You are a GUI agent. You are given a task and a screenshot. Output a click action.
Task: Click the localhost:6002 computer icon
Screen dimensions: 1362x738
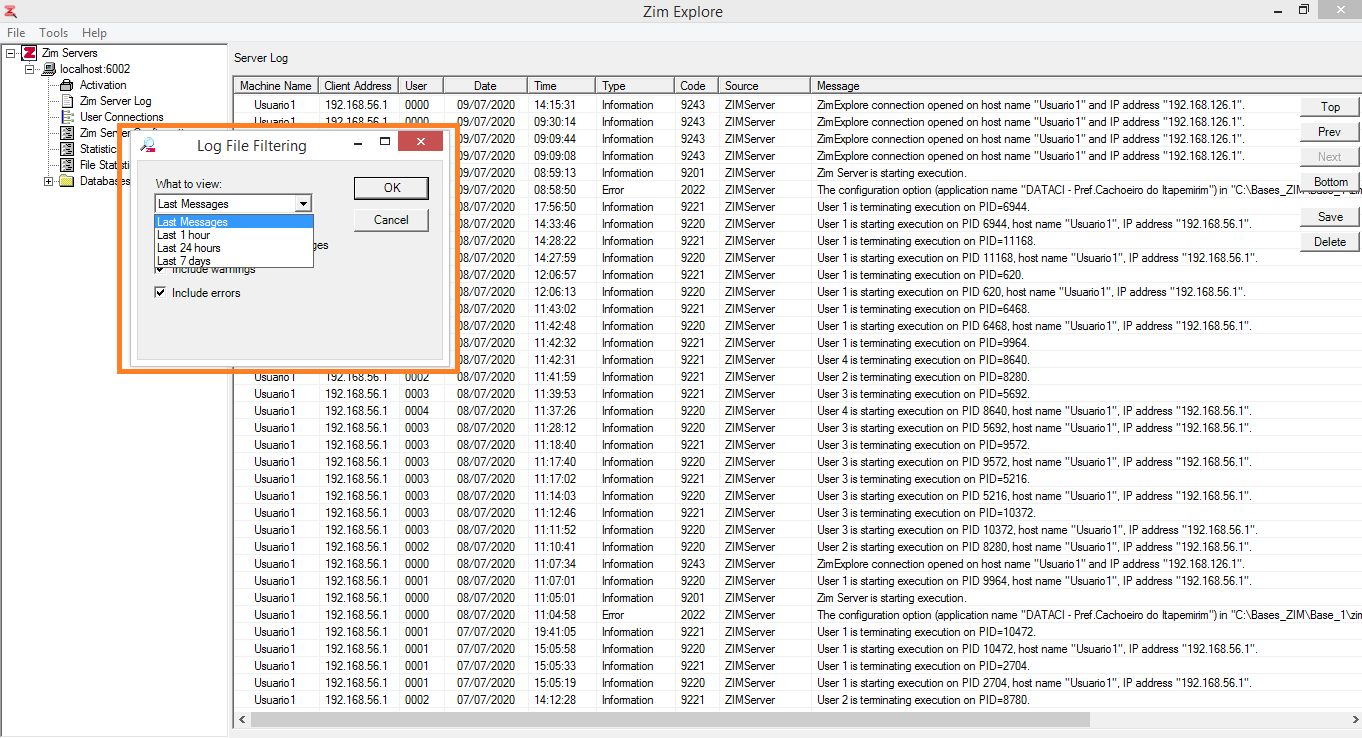49,69
